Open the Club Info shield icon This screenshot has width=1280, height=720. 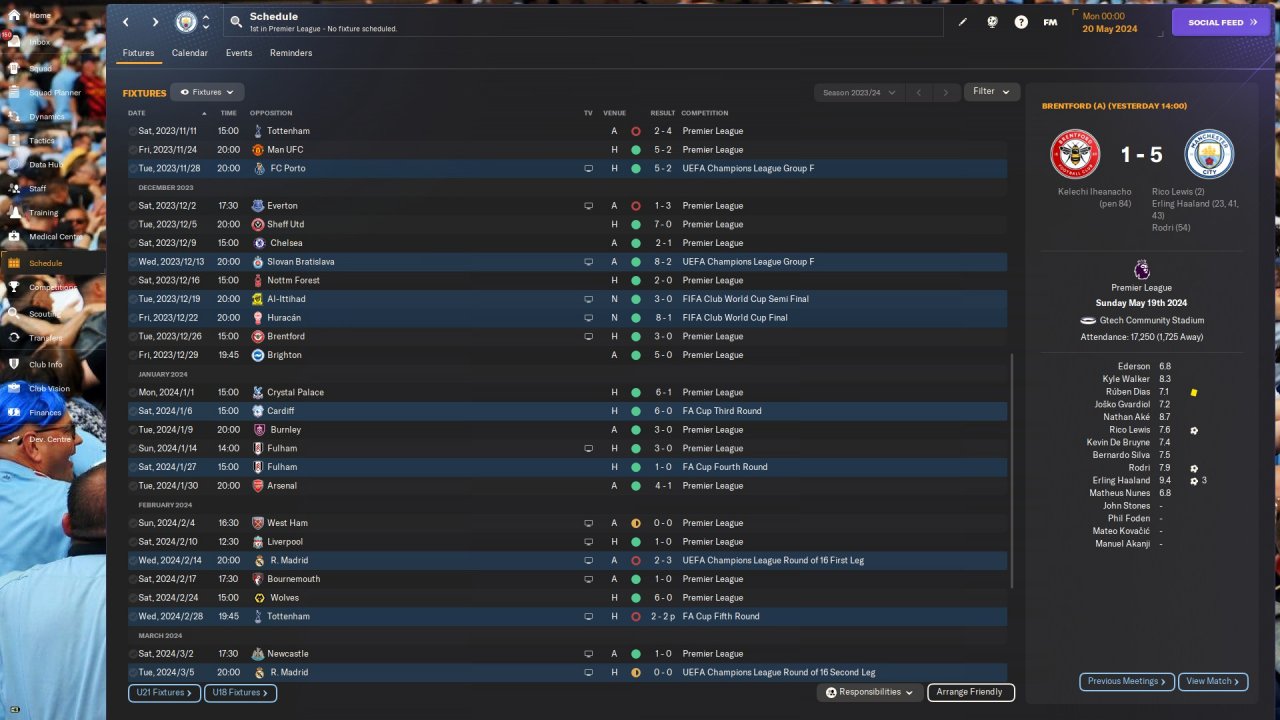click(14, 364)
